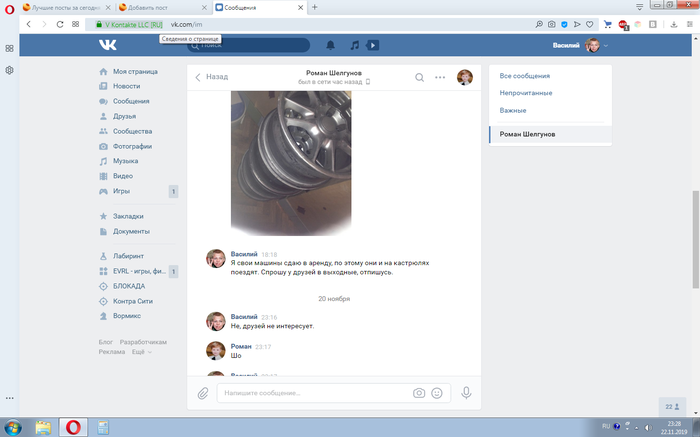
Task: Select "Непрочитанные" messages filter
Action: tap(527, 93)
